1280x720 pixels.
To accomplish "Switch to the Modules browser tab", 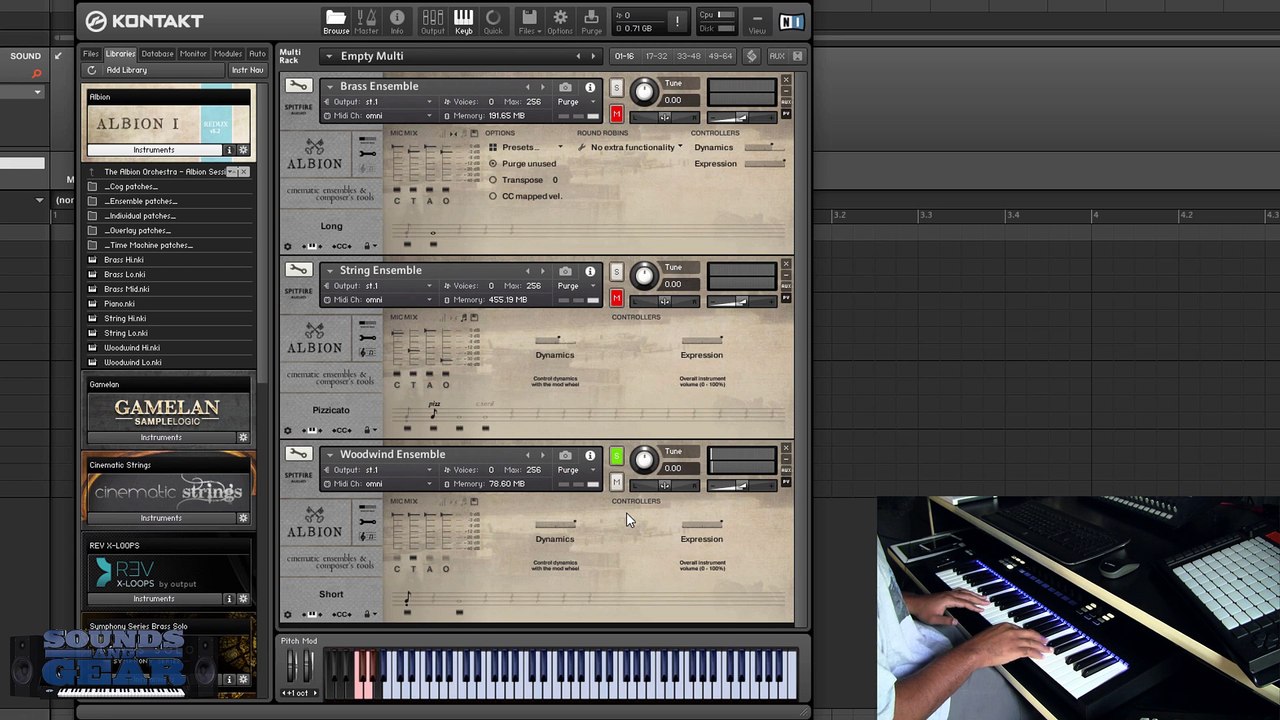I will [x=228, y=54].
